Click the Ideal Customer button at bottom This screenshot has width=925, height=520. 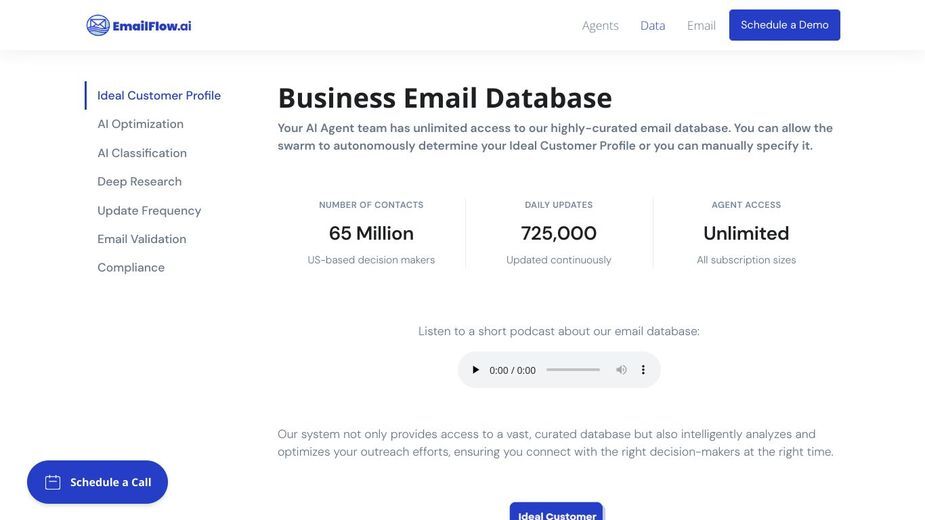[x=556, y=512]
